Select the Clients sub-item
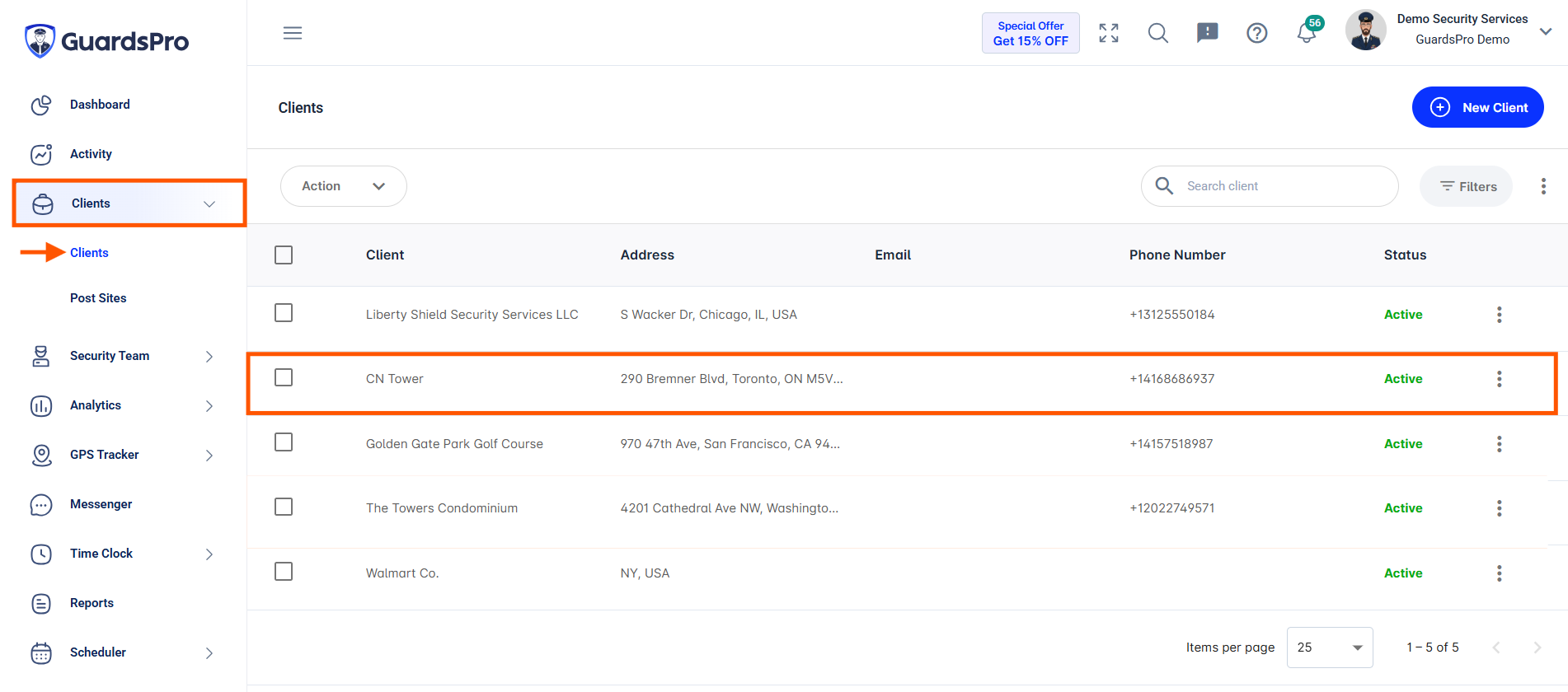Image resolution: width=1568 pixels, height=692 pixels. coord(89,253)
